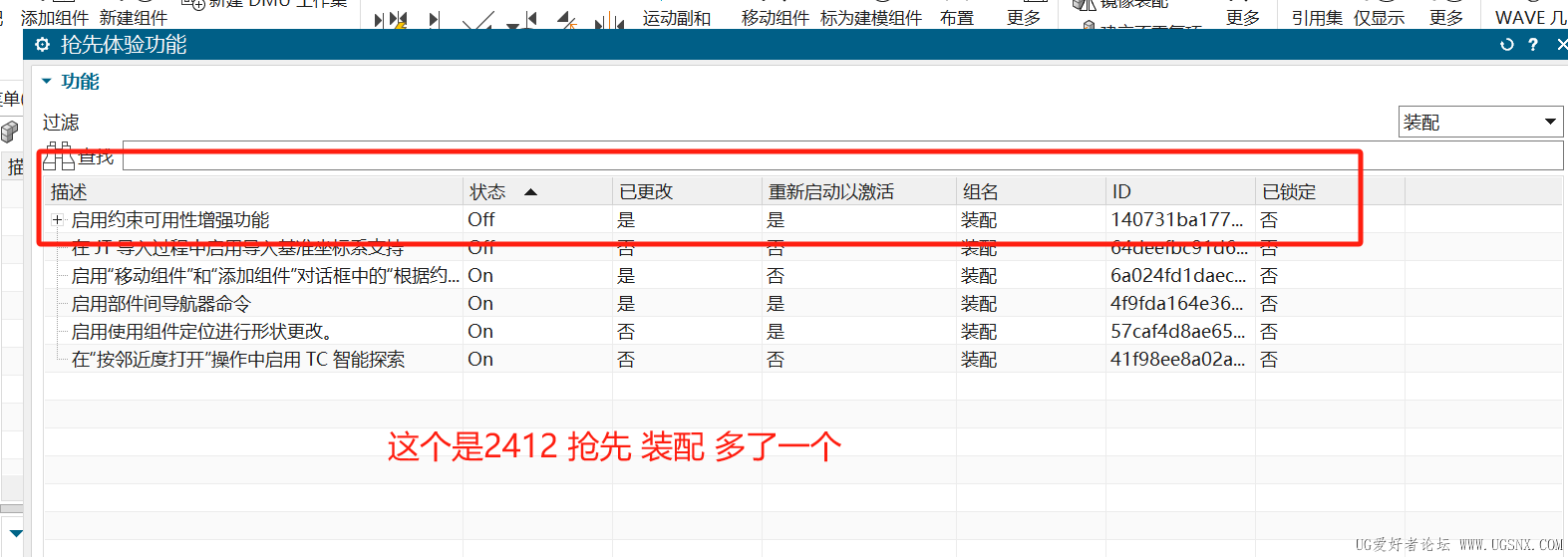Click the 已锁定 cell 否 in TC 智能探索 row
Viewport: 1568px width, 557px height.
point(1269,360)
